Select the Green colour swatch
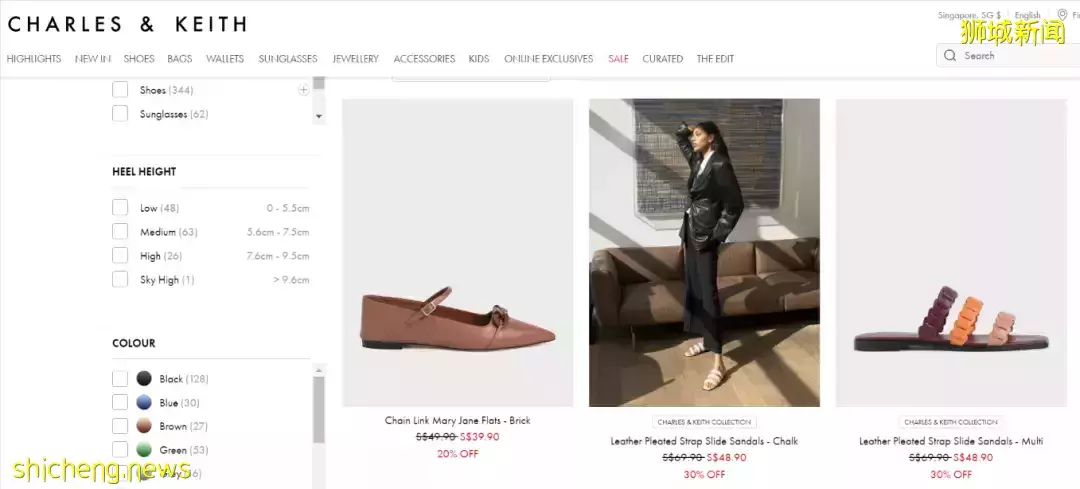Image resolution: width=1080 pixels, height=489 pixels. coord(144,450)
